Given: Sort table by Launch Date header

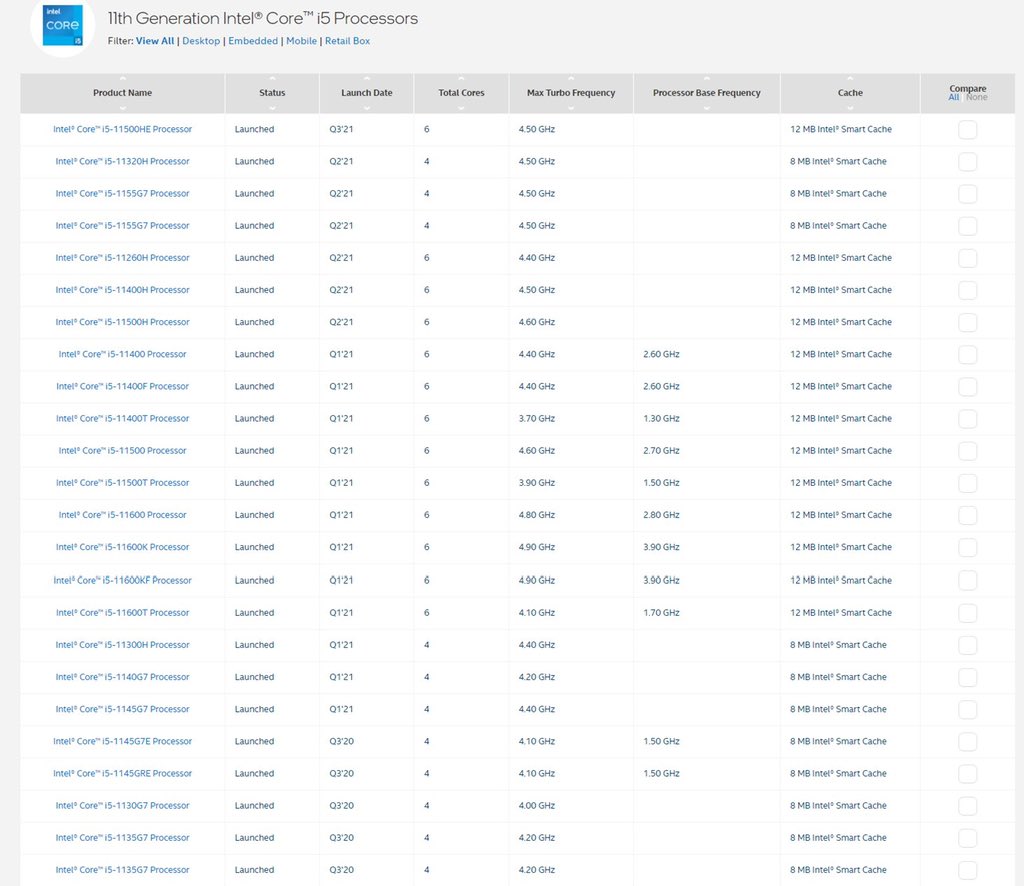Looking at the screenshot, I should pos(366,93).
